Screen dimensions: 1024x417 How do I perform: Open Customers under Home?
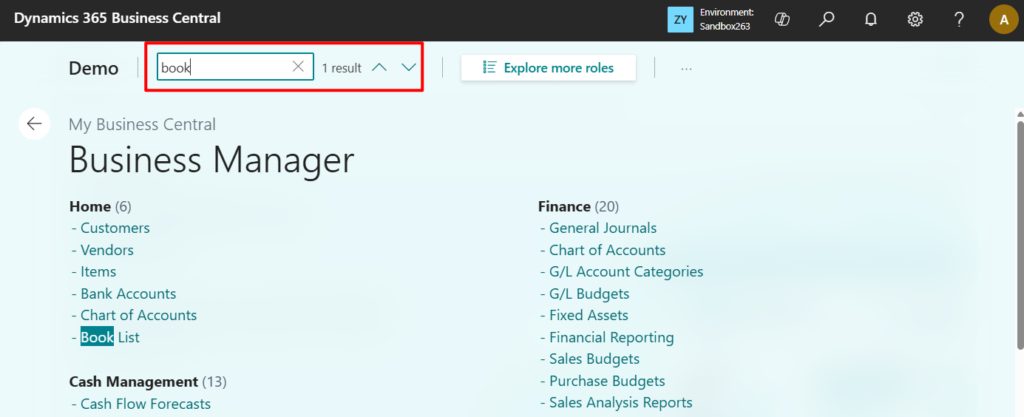coord(115,228)
